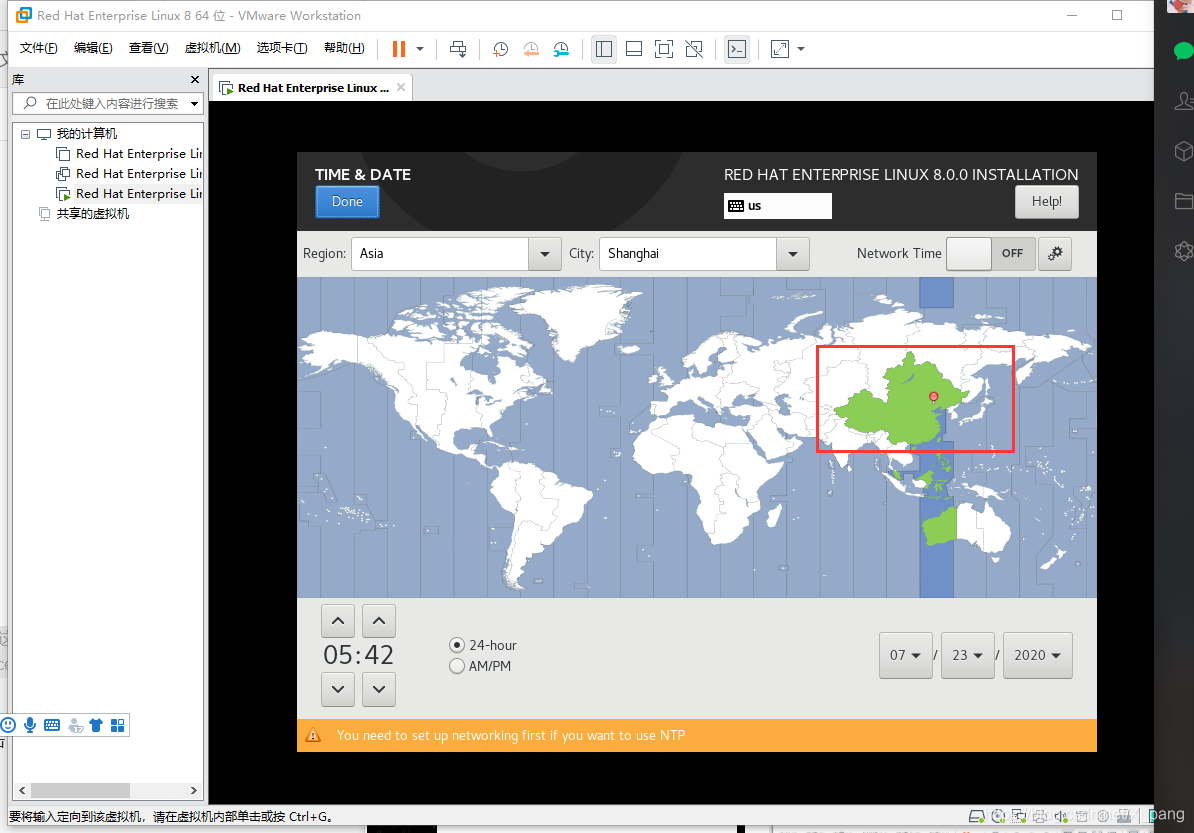Click the shirt skin icon in input toolbar
This screenshot has height=833, width=1194.
coord(96,725)
